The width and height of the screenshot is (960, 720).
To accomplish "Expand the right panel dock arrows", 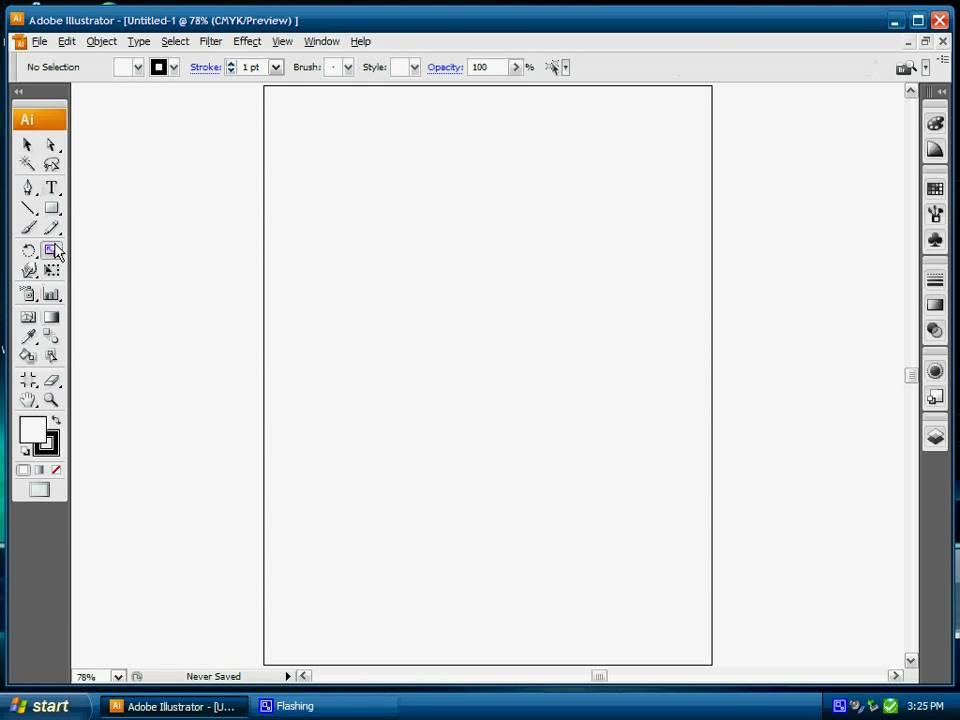I will [942, 91].
